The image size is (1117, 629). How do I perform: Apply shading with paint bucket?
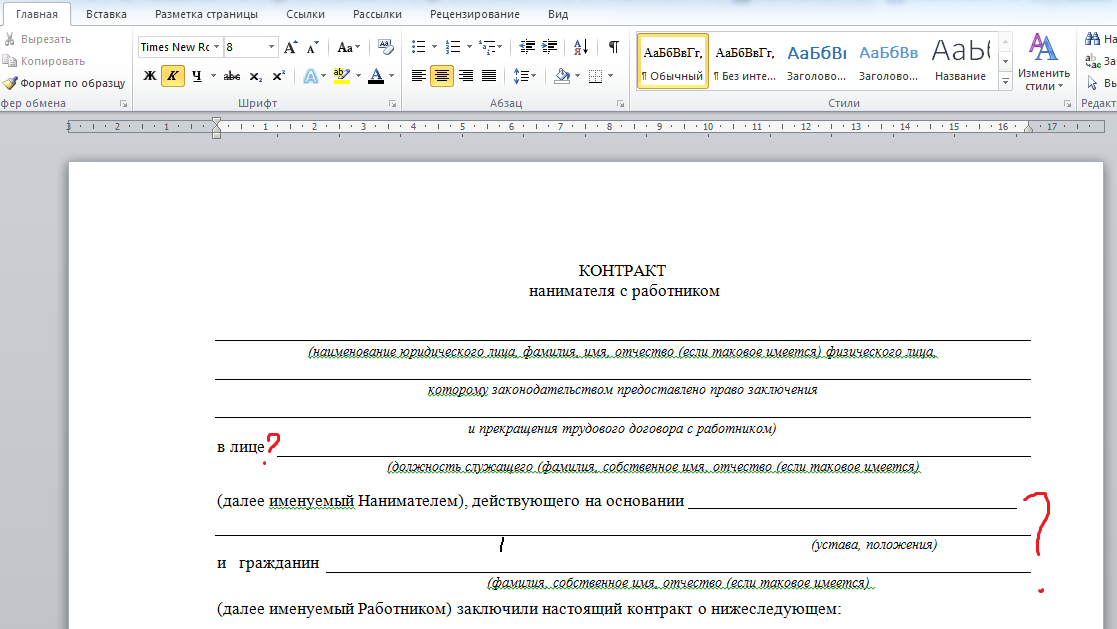(562, 76)
